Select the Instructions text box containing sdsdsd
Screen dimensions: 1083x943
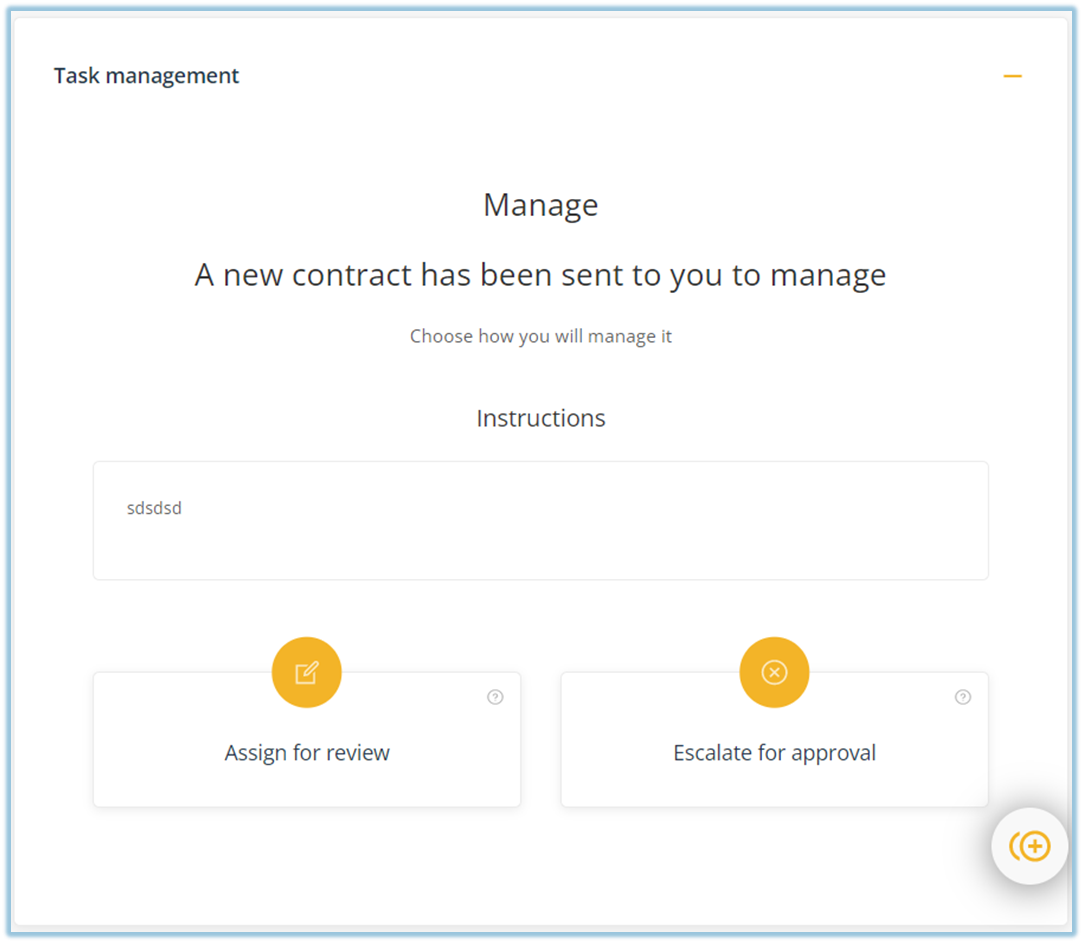(540, 520)
